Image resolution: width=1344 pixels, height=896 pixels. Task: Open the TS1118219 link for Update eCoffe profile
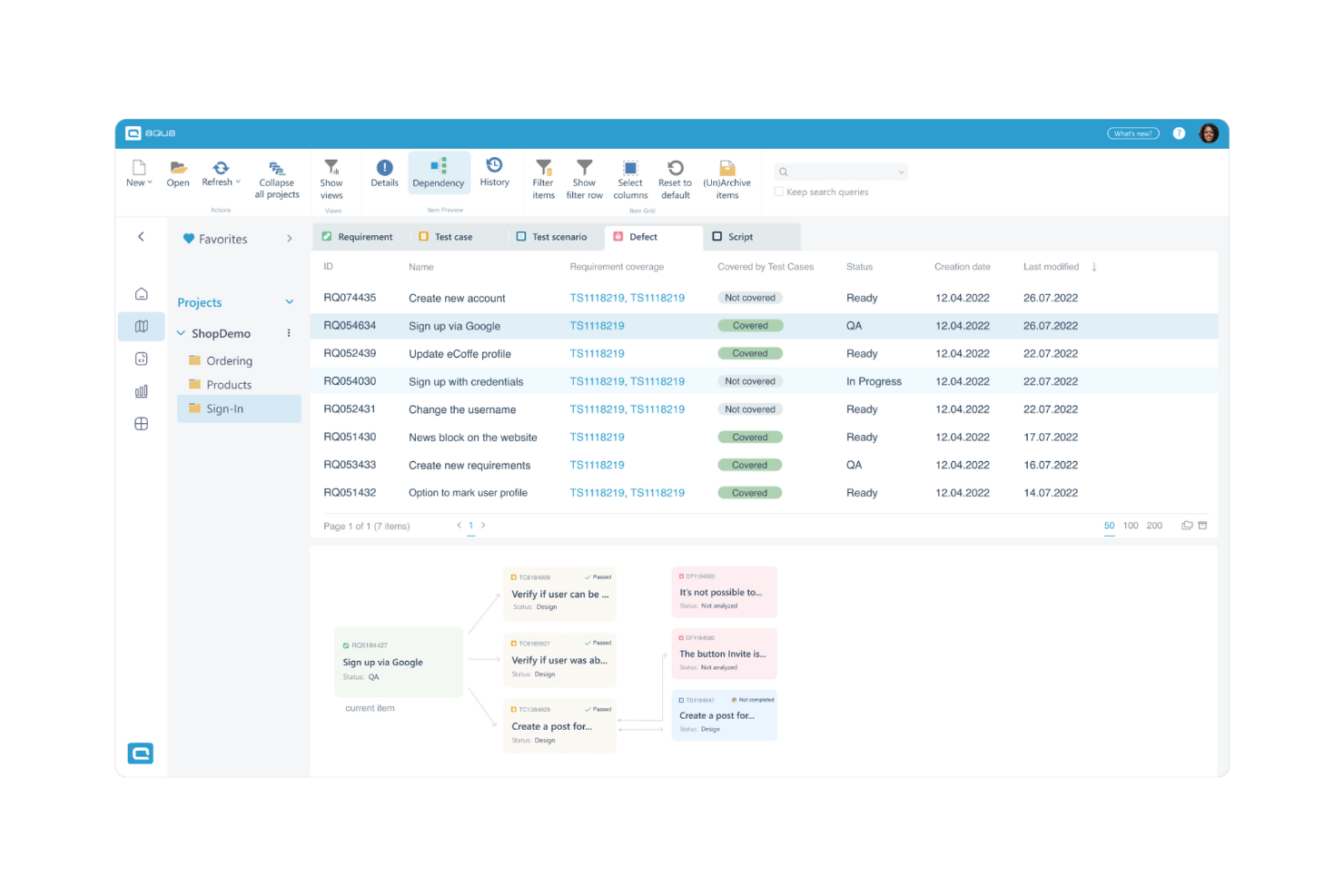597,353
